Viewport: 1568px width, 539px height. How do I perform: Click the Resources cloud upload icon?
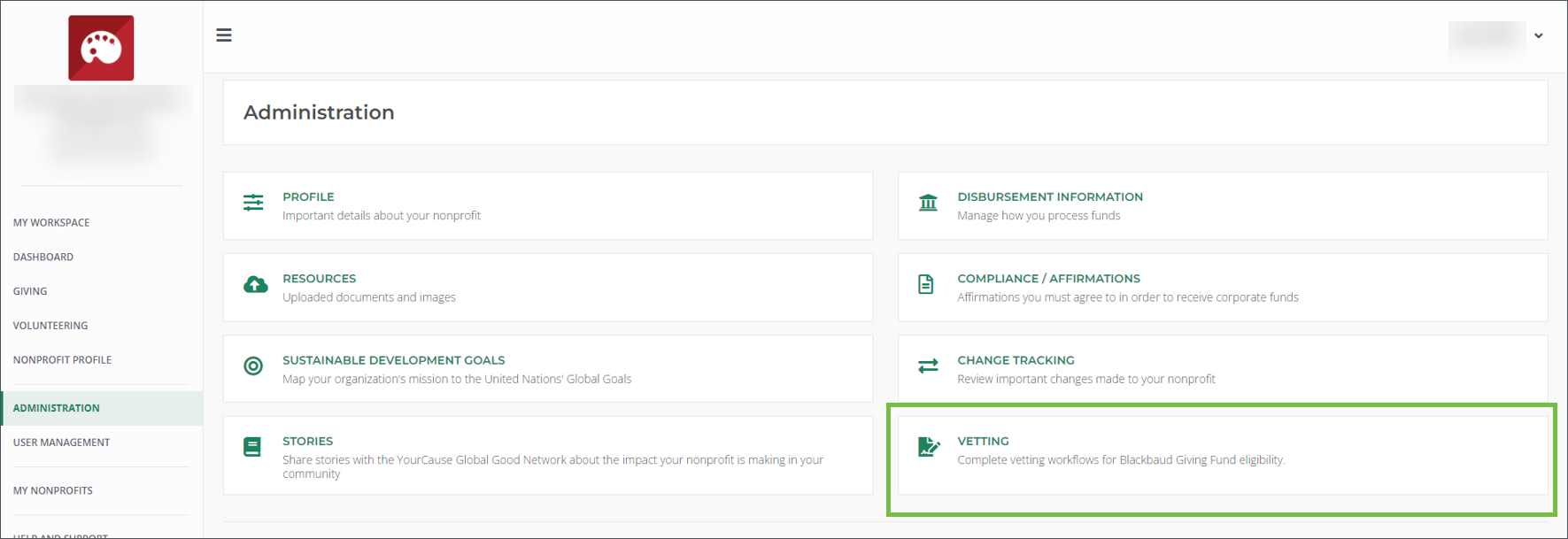[x=255, y=284]
